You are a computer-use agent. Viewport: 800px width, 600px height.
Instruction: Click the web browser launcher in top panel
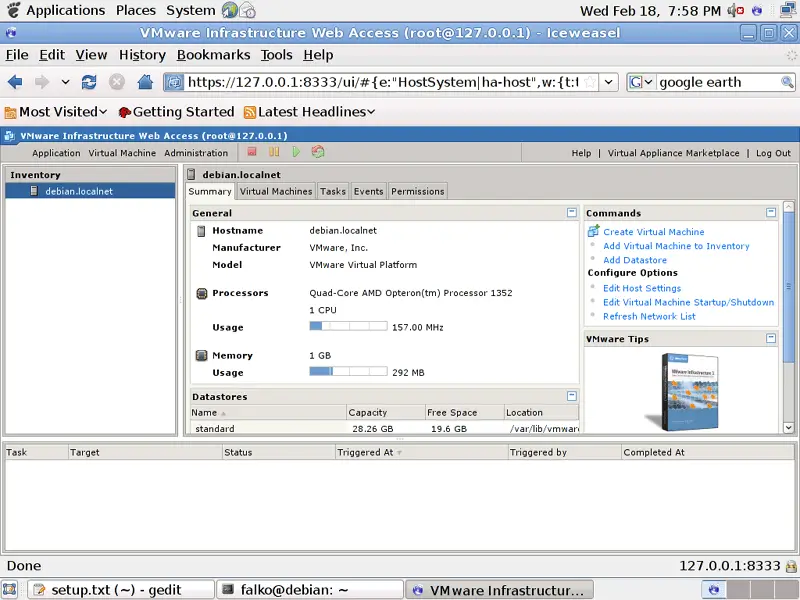[x=230, y=10]
